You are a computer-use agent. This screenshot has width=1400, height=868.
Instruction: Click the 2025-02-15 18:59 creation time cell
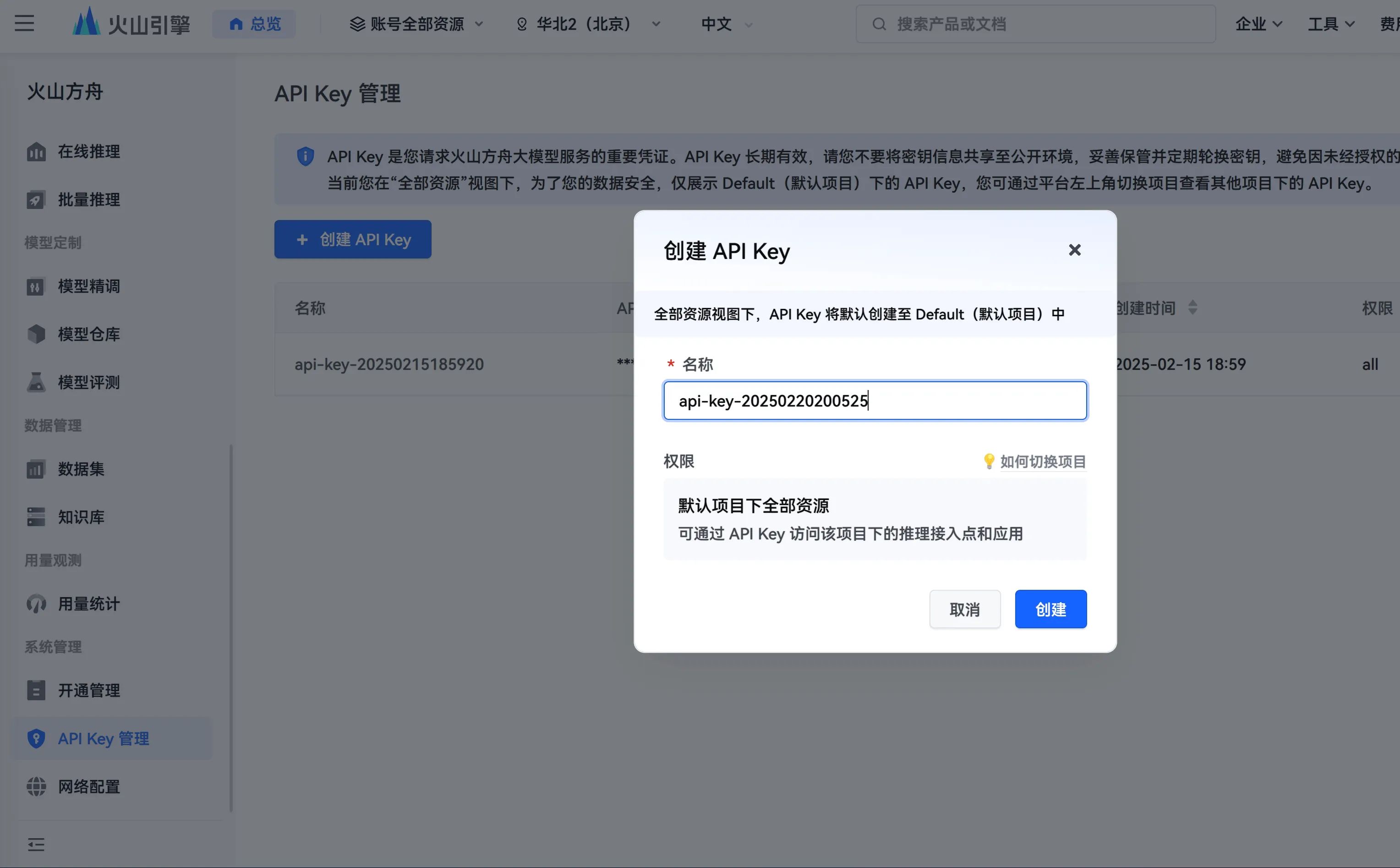1180,364
